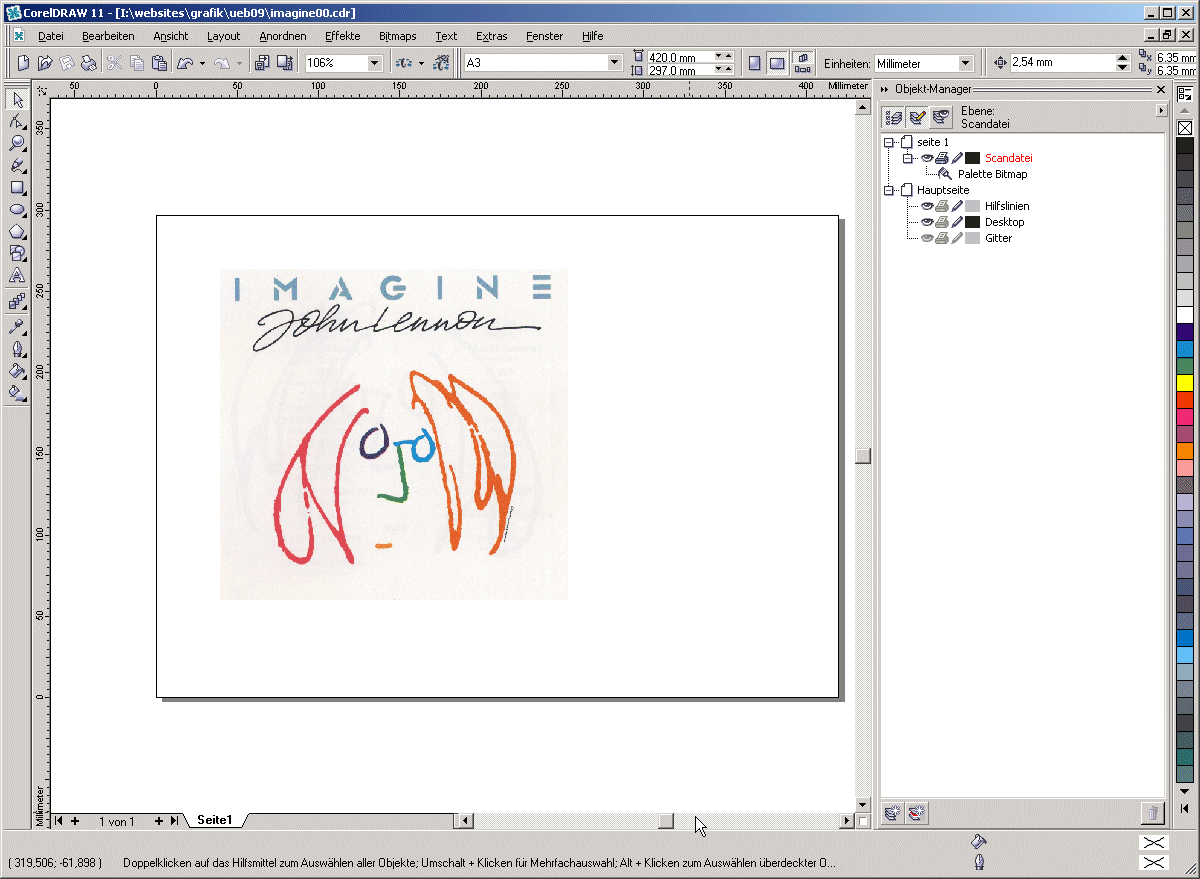This screenshot has width=1200, height=879.
Task: Click the Open file icon
Action: (45, 63)
